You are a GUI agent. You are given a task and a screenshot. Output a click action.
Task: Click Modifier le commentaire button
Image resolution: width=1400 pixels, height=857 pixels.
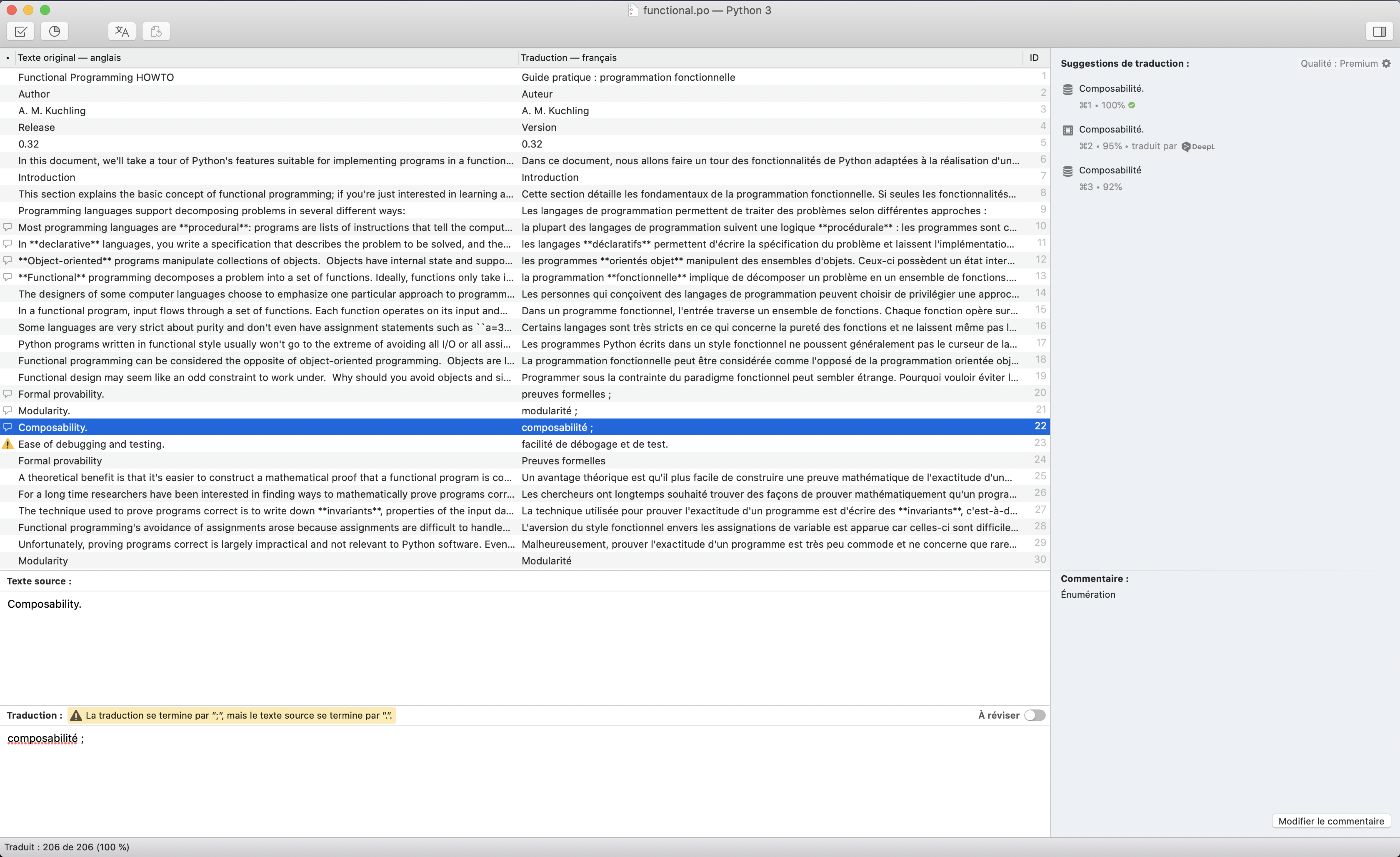[x=1331, y=821]
